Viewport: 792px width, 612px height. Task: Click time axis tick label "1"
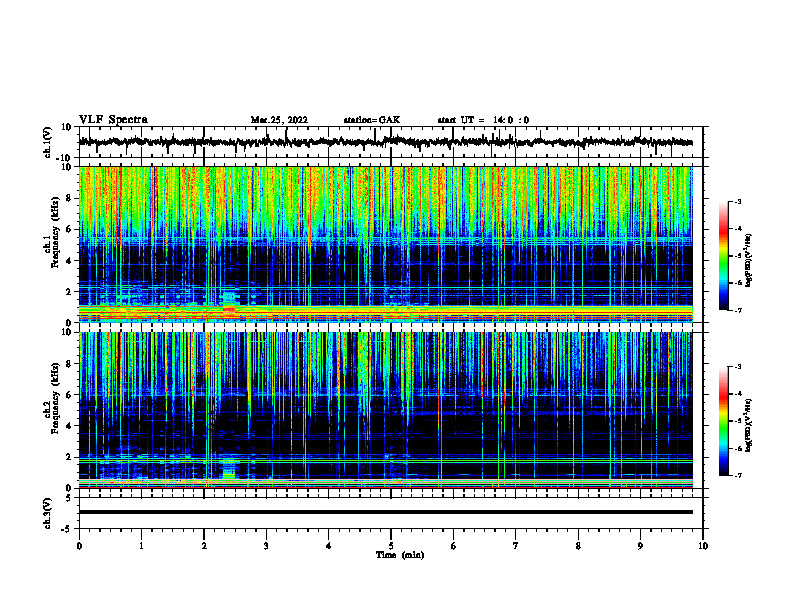click(x=141, y=546)
